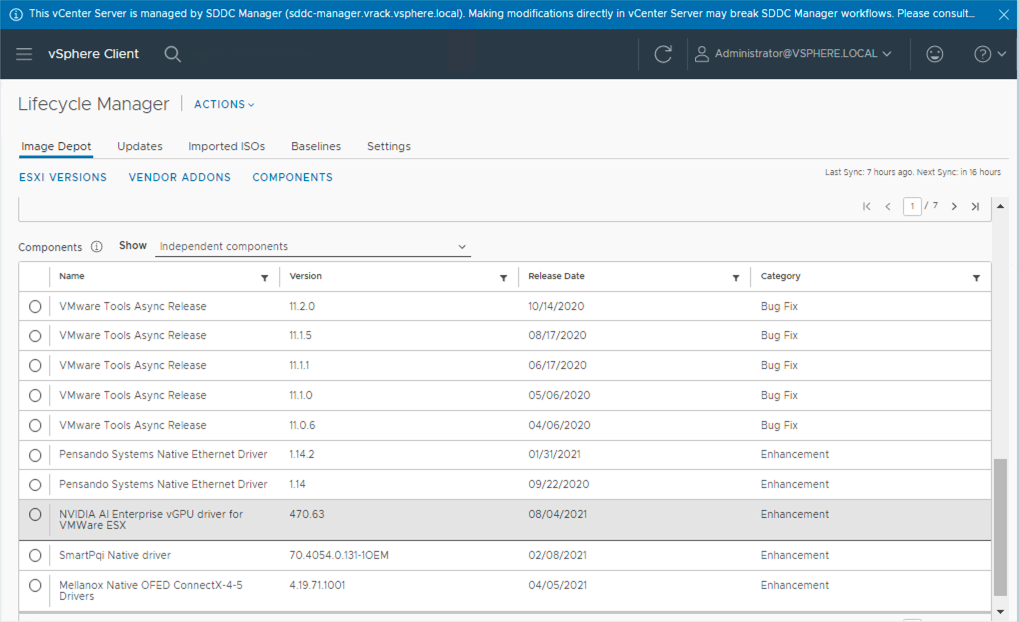Expand the Actions dropdown
Screen dimensions: 1019x622
(224, 105)
